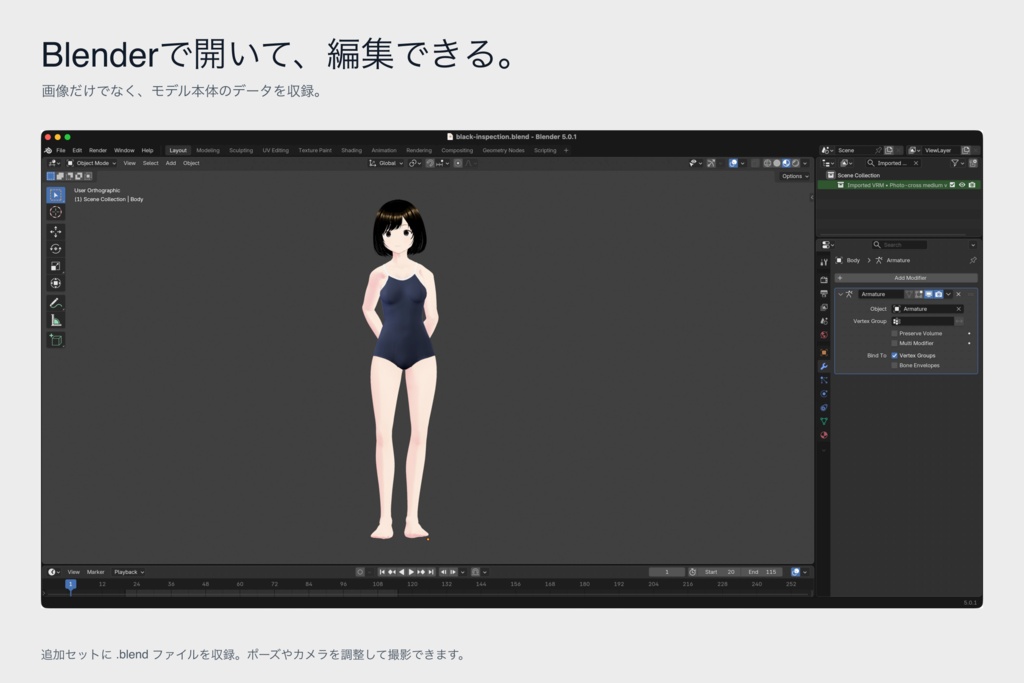Select the Select Box tool
This screenshot has height=683, width=1024.
click(x=56, y=195)
